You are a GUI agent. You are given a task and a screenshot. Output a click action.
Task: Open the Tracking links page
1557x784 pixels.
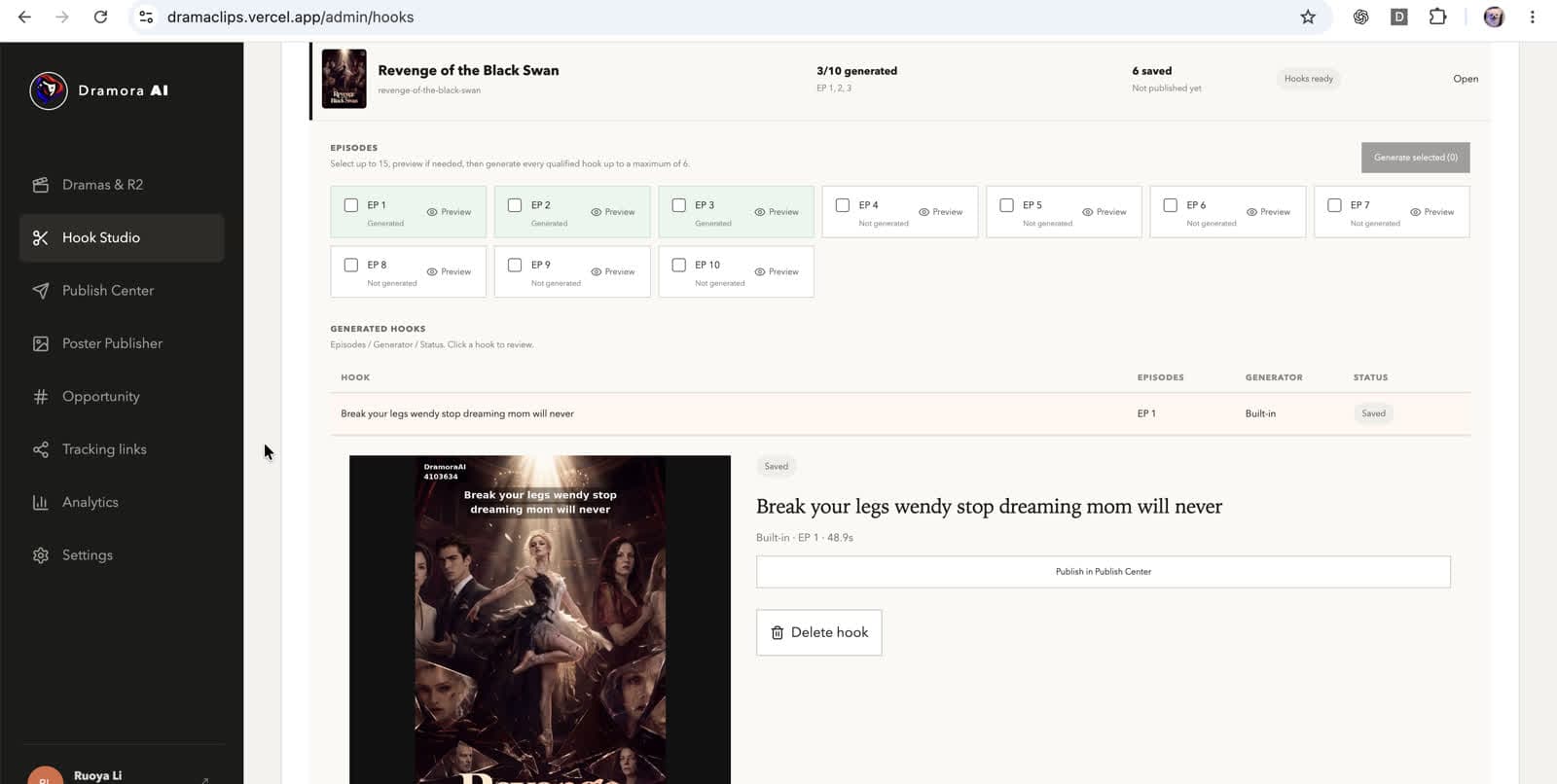(x=122, y=449)
